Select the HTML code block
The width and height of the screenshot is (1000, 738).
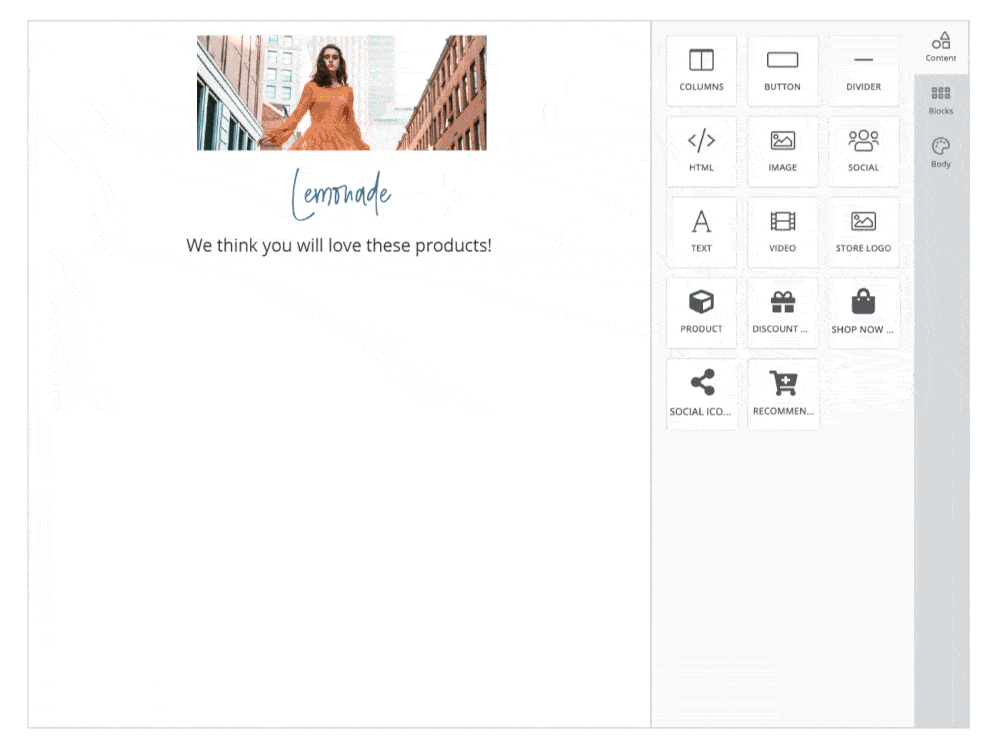(701, 151)
